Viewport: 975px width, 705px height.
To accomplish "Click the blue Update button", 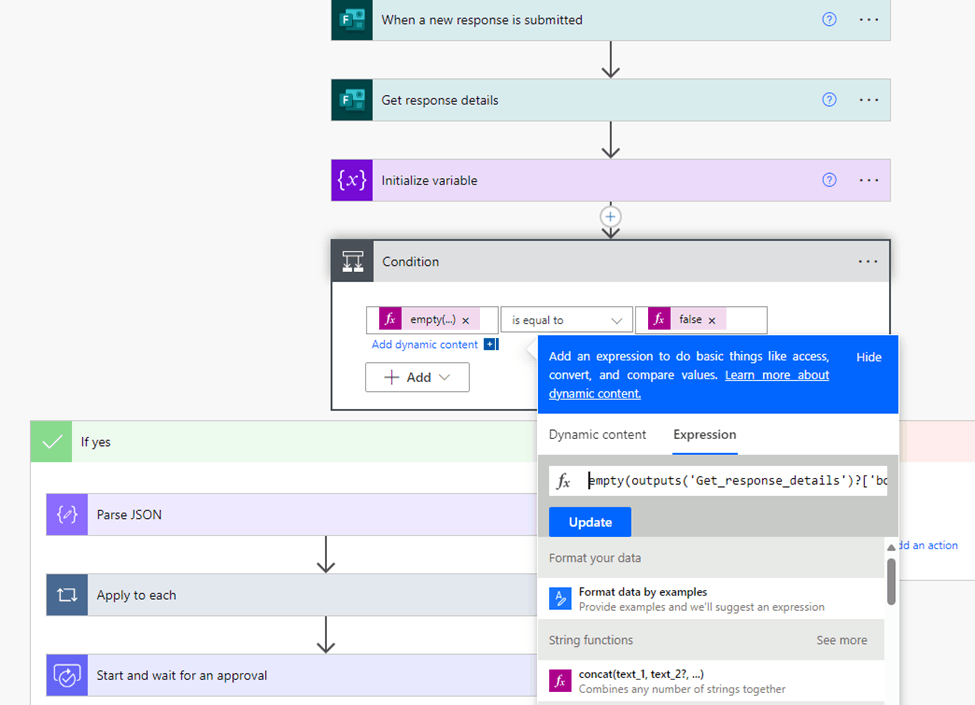I will tap(590, 522).
